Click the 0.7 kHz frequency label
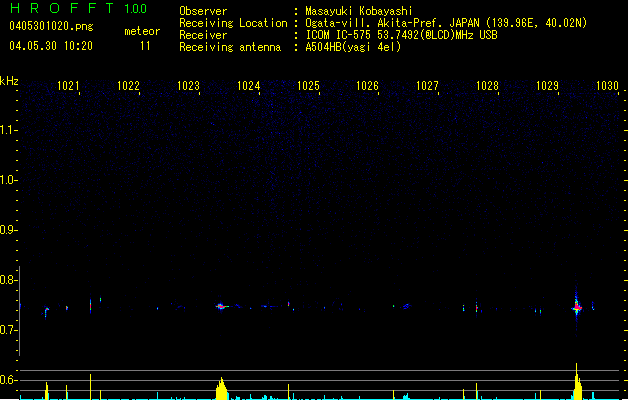Image resolution: width=629 pixels, height=400 pixels. (x=8, y=330)
